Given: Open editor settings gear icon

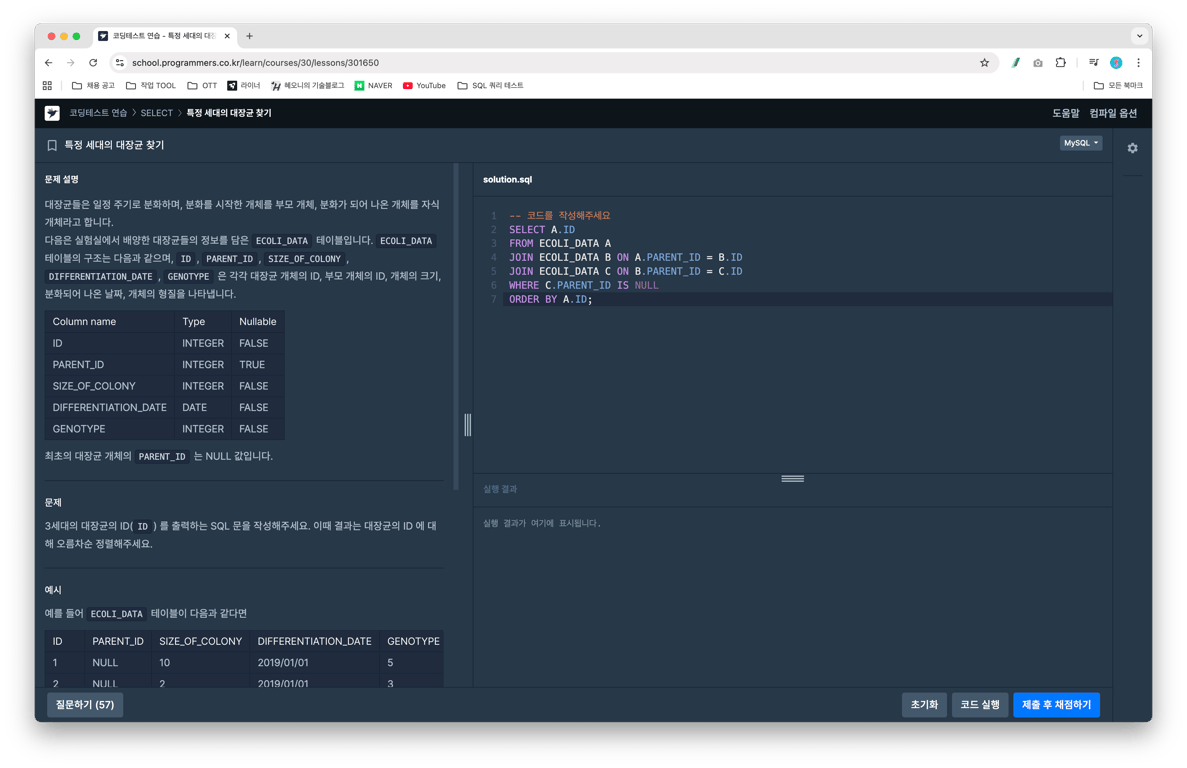Looking at the screenshot, I should point(1132,148).
